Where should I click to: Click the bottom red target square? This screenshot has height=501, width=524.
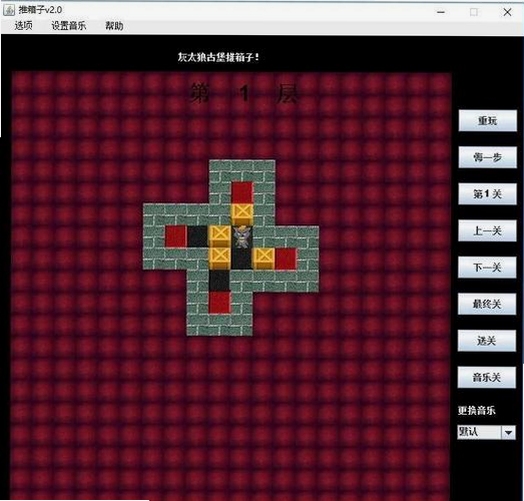point(220,303)
